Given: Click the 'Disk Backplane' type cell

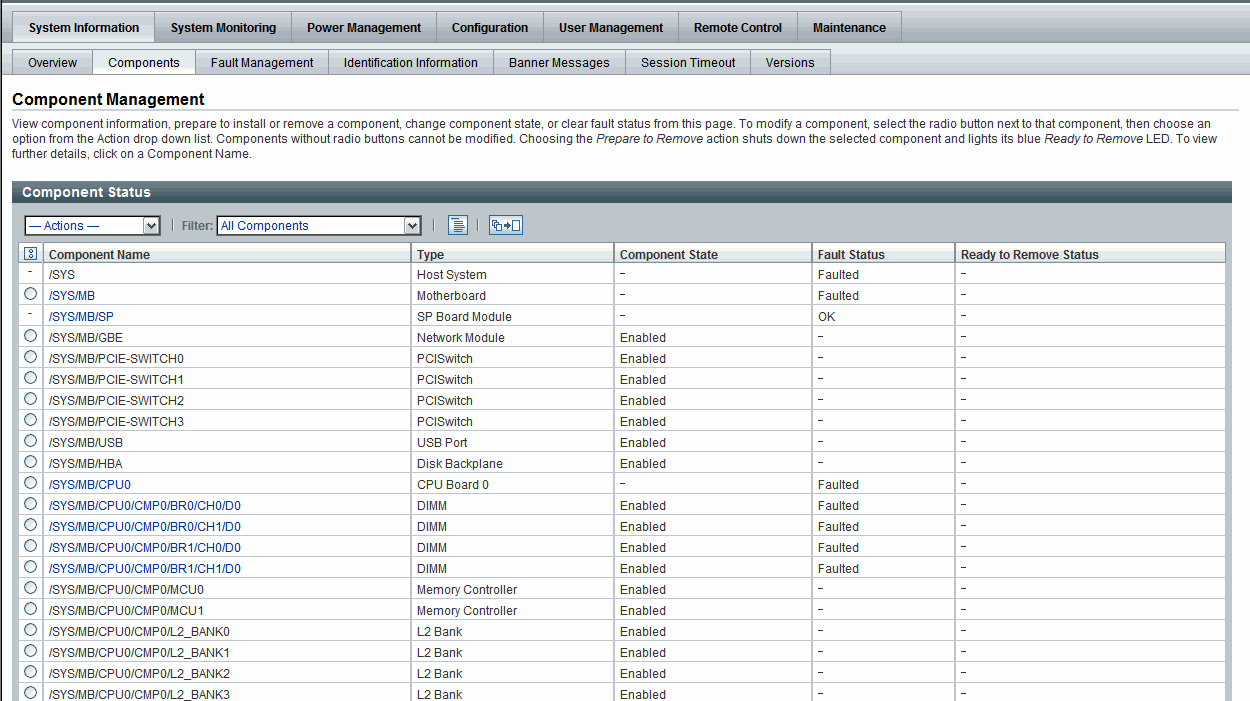Looking at the screenshot, I should pyautogui.click(x=460, y=464).
